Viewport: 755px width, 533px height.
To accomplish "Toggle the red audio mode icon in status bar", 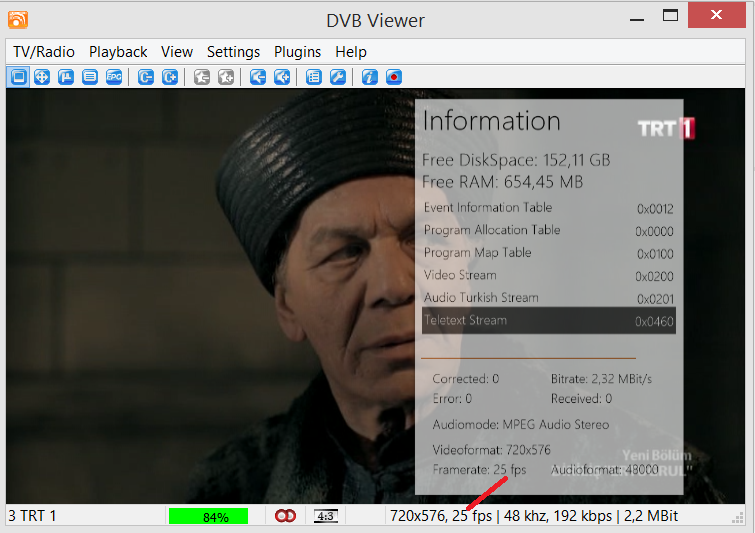I will 286,516.
